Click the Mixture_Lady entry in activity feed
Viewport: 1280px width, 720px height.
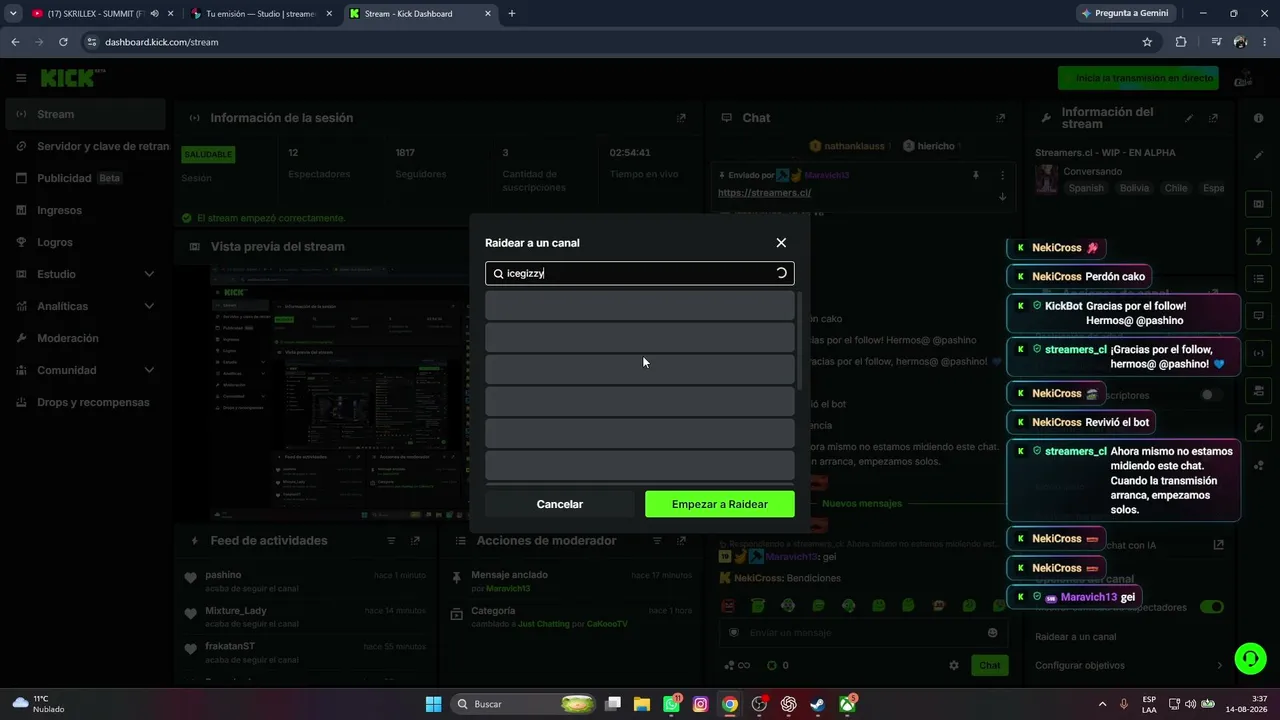point(306,616)
